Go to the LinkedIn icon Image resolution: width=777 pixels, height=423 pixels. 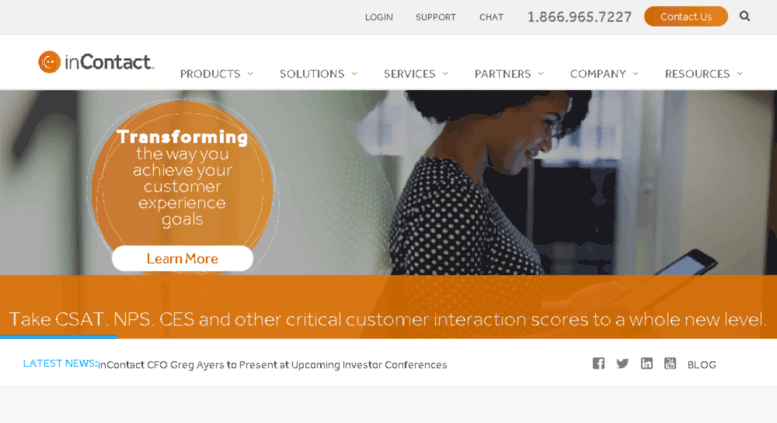click(x=646, y=364)
